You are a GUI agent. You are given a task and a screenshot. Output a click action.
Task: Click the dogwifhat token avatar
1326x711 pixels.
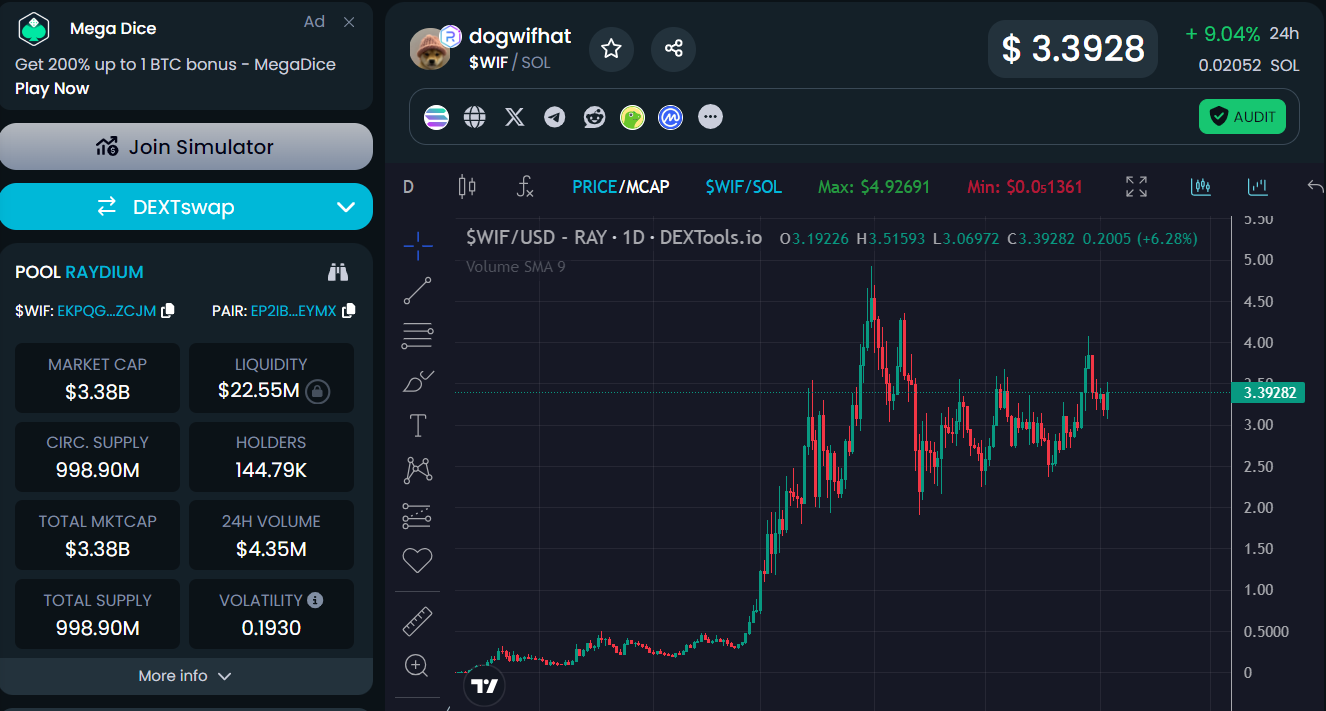431,49
